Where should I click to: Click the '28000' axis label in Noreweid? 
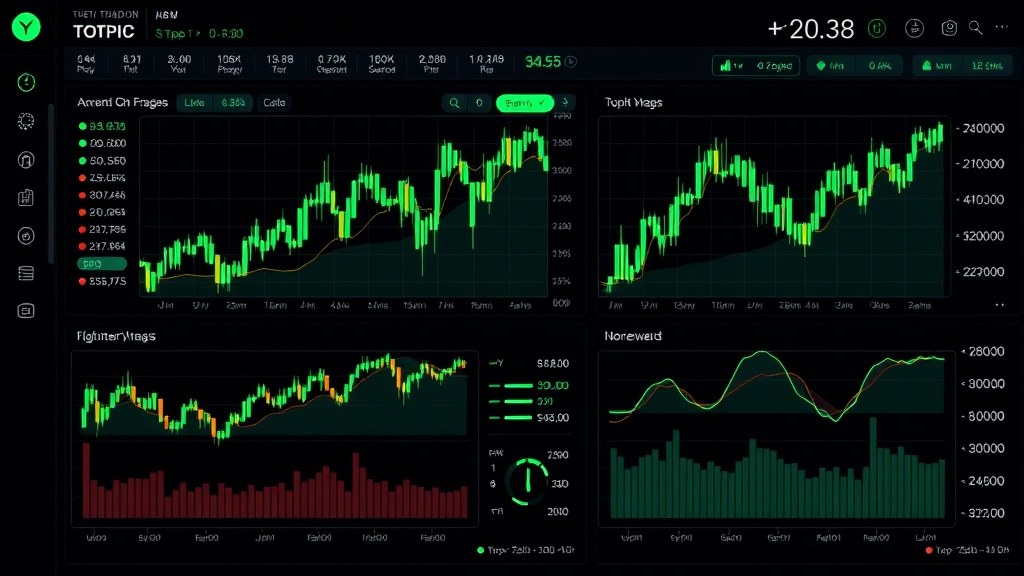pos(985,351)
